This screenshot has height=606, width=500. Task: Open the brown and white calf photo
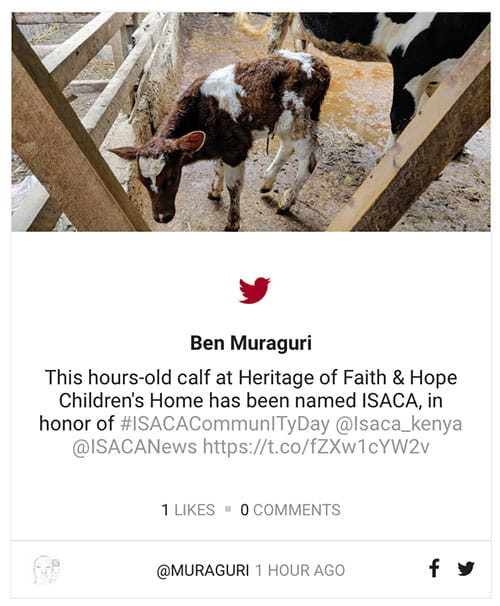[251, 122]
